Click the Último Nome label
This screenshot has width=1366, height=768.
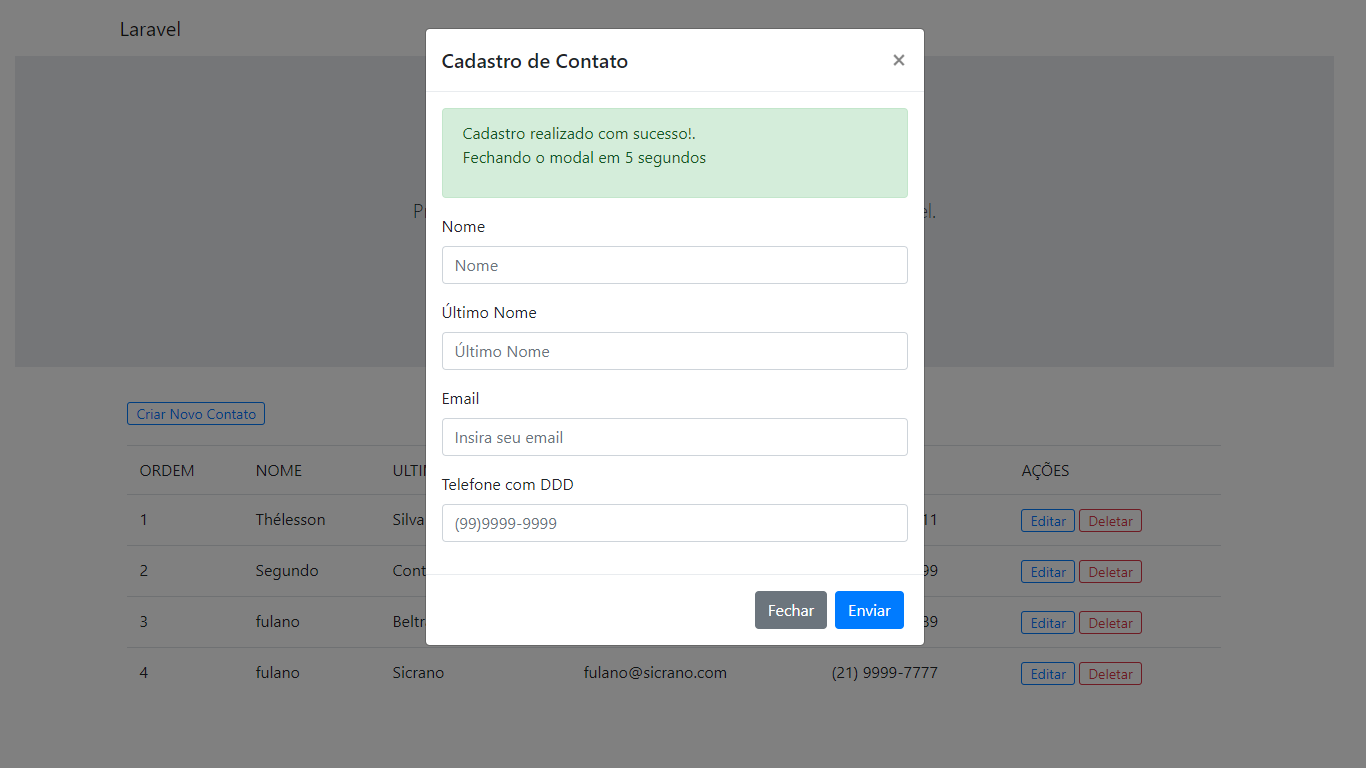coord(489,312)
